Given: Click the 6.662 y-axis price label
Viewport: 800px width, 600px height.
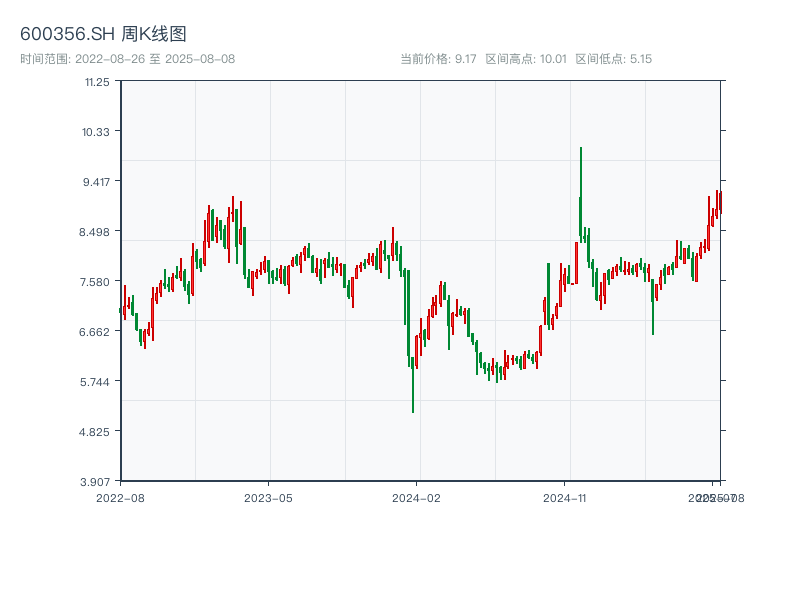Looking at the screenshot, I should click(96, 332).
